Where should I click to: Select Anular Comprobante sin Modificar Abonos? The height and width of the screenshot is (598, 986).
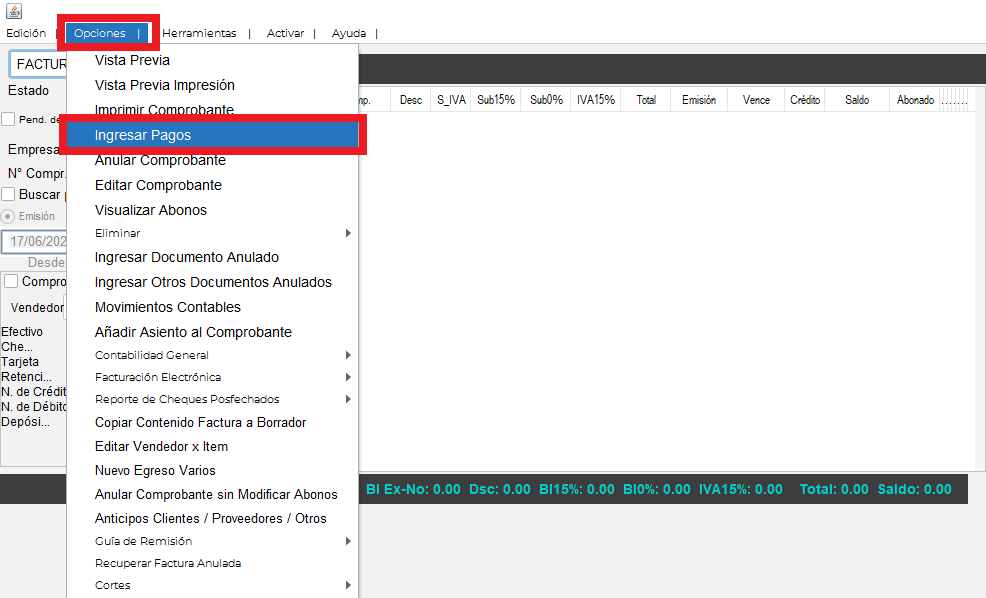tap(213, 494)
